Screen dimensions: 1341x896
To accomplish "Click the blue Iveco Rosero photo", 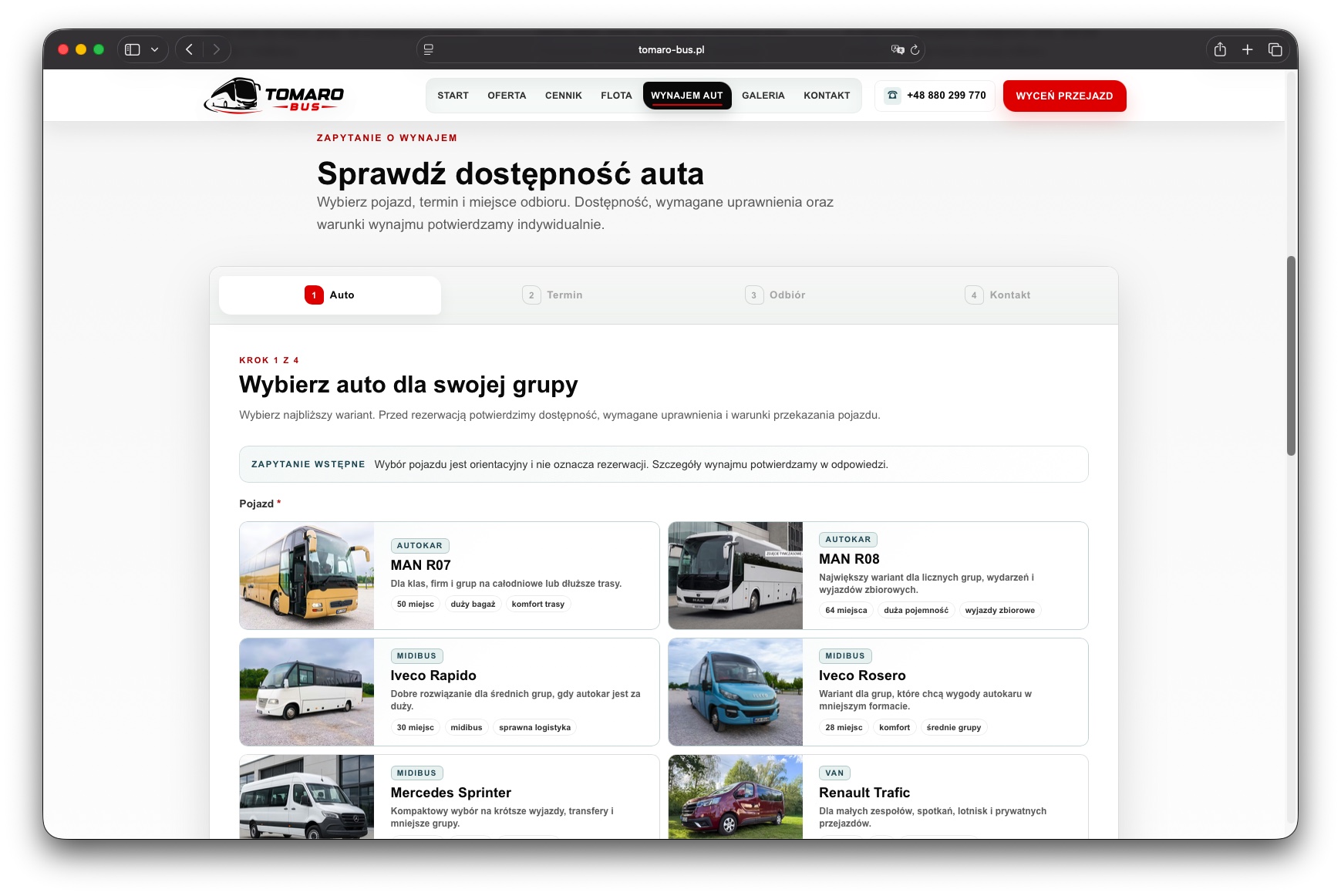I will click(736, 692).
